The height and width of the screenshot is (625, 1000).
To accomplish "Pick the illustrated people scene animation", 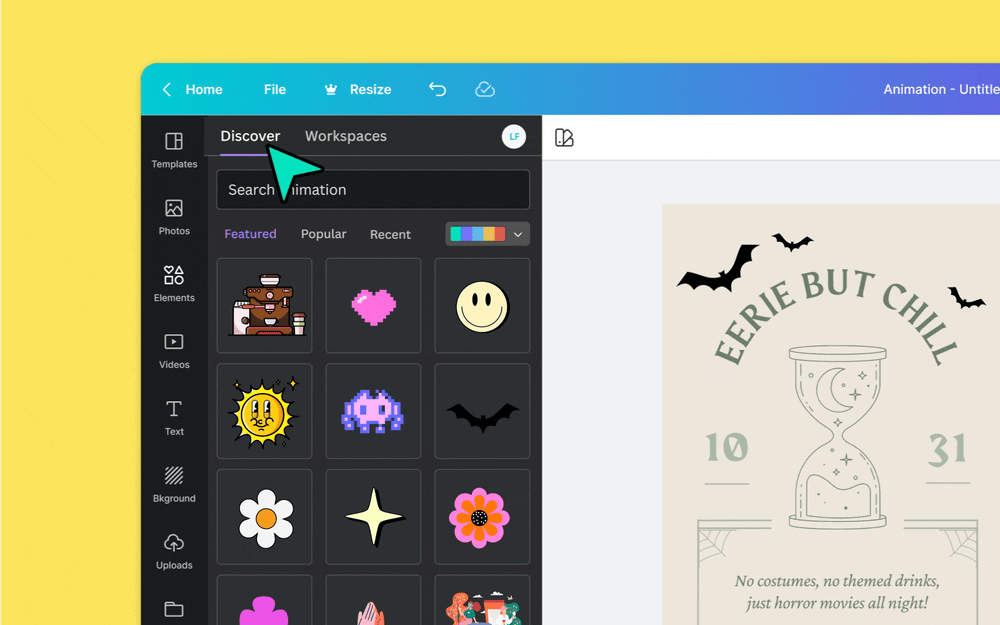I will 482,600.
